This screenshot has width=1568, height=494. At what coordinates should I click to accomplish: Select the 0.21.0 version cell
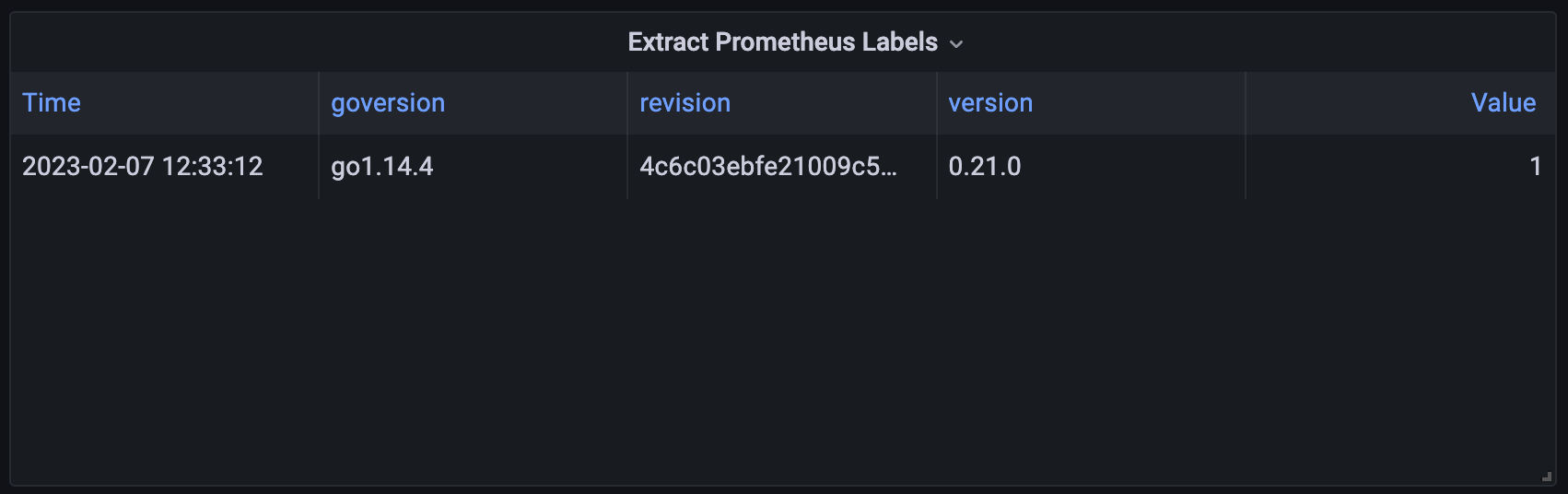[x=1091, y=167]
